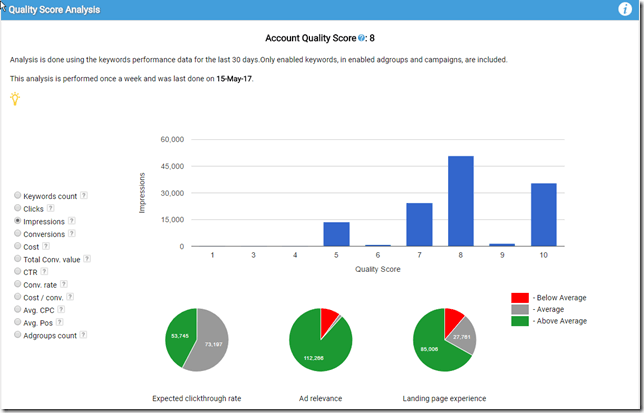The width and height of the screenshot is (644, 413).
Task: Select the Keywords count radio button
Action: [x=17, y=196]
